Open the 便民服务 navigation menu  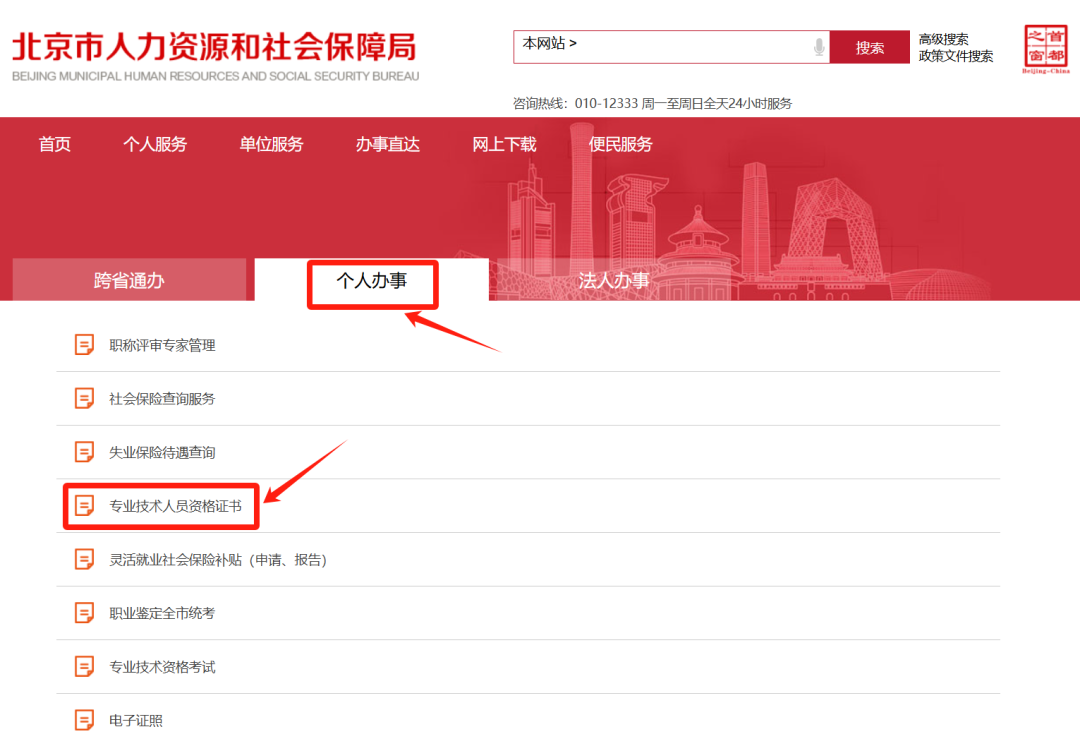(621, 144)
